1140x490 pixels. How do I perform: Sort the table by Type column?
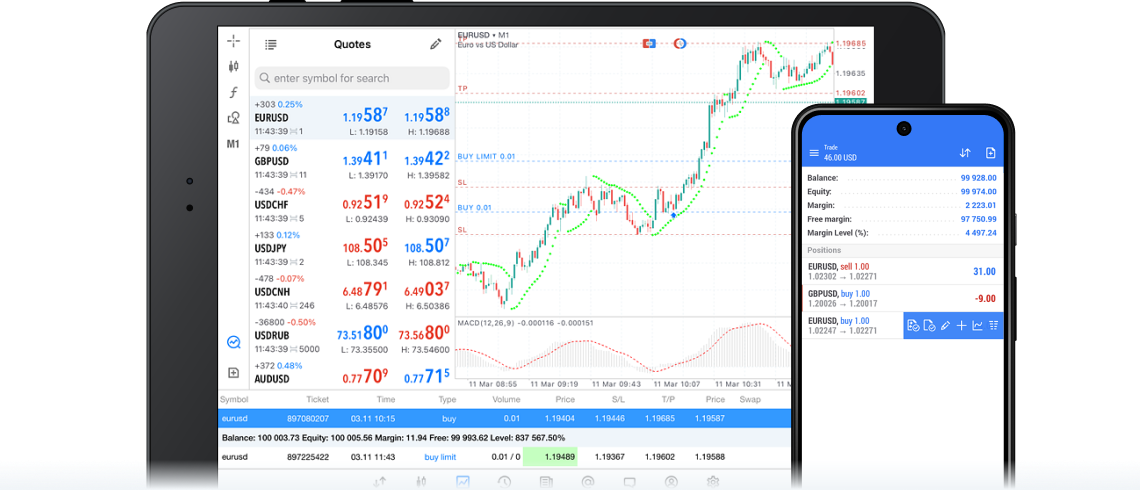point(447,399)
